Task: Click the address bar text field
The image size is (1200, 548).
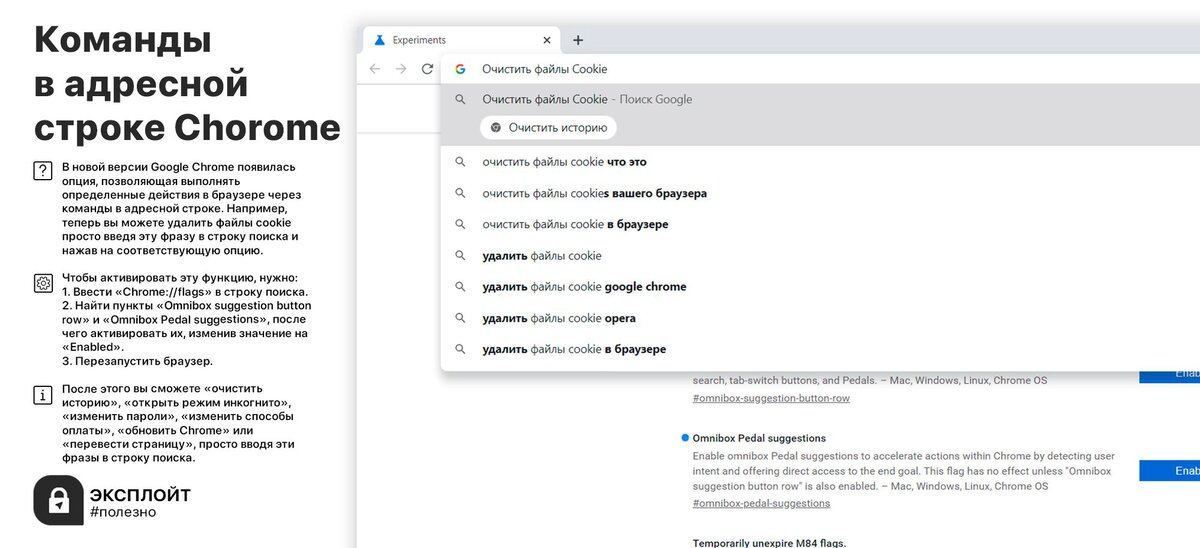Action: (820, 69)
